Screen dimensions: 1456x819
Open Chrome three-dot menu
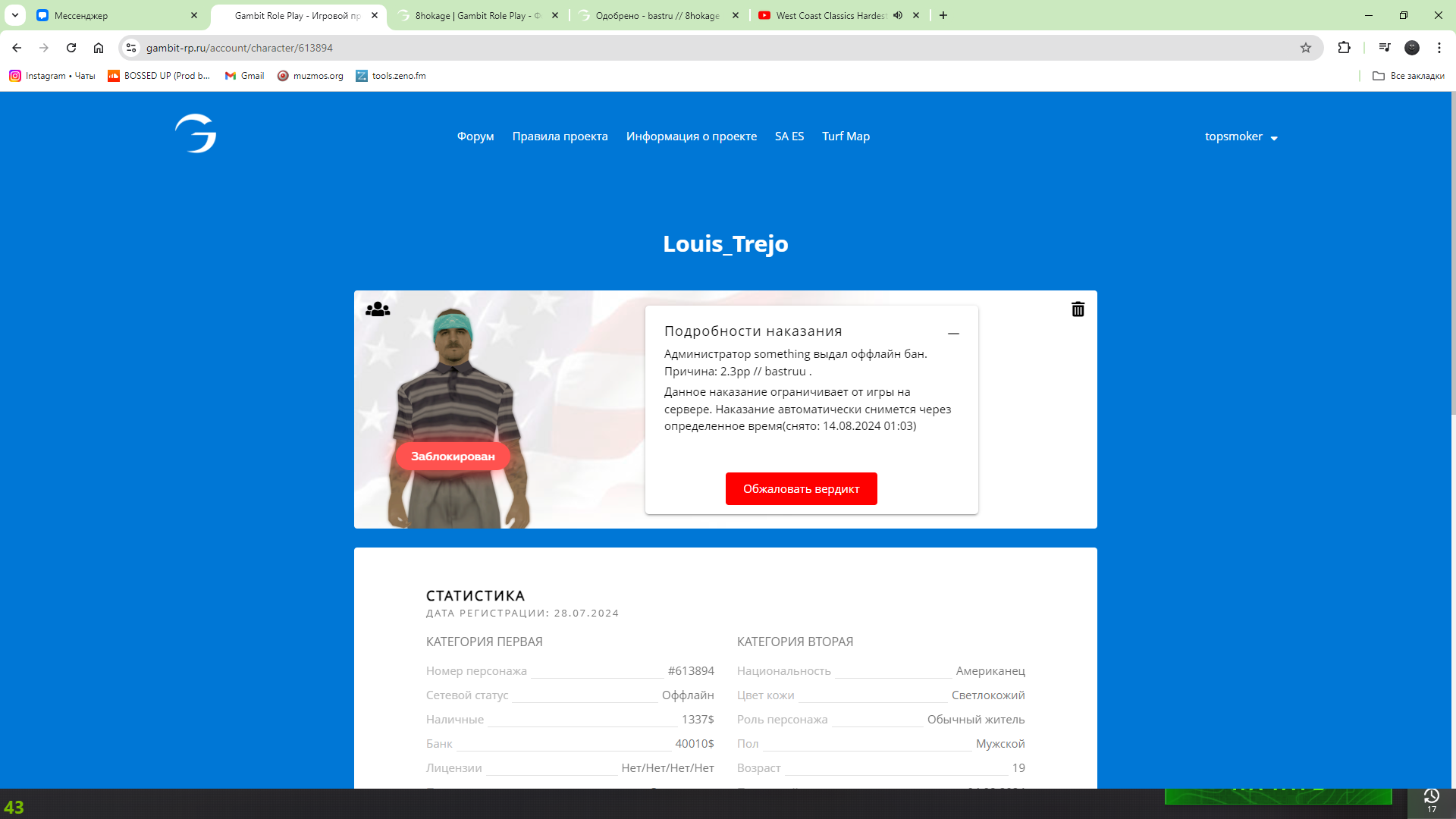(x=1439, y=48)
